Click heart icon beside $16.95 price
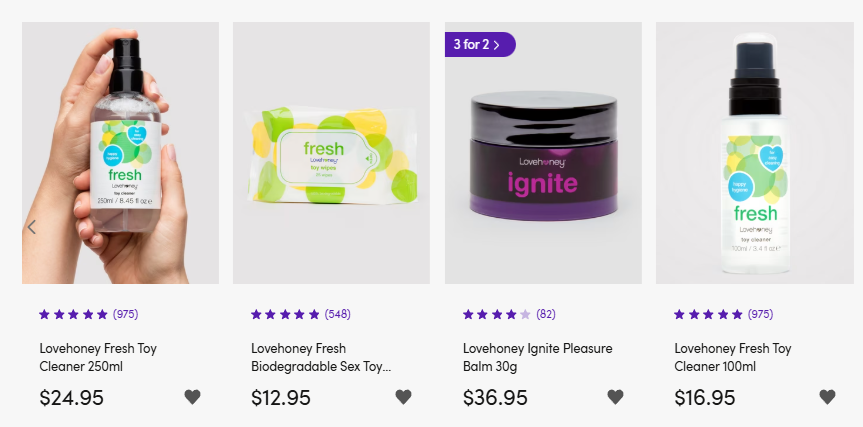The height and width of the screenshot is (427, 863). [x=827, y=397]
